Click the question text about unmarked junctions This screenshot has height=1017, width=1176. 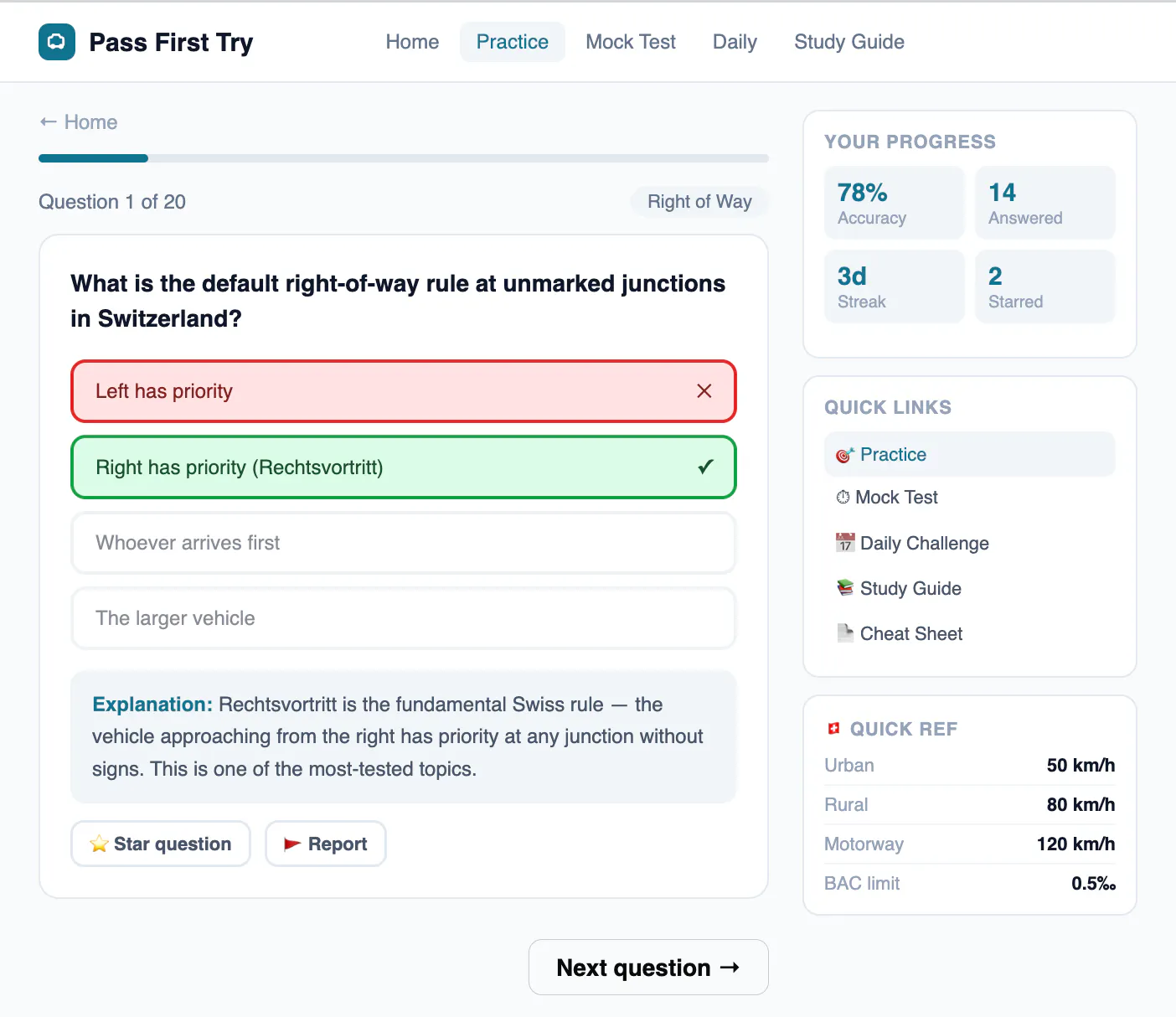[398, 301]
